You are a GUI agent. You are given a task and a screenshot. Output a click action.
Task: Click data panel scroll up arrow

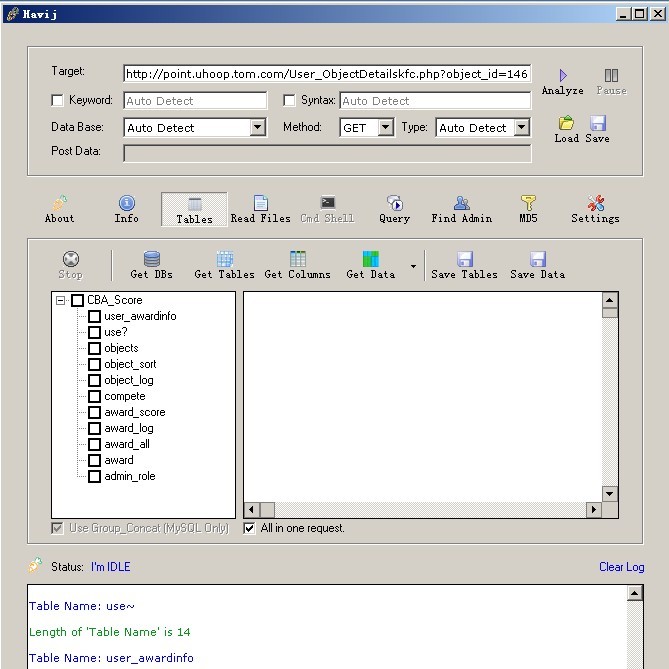click(610, 300)
